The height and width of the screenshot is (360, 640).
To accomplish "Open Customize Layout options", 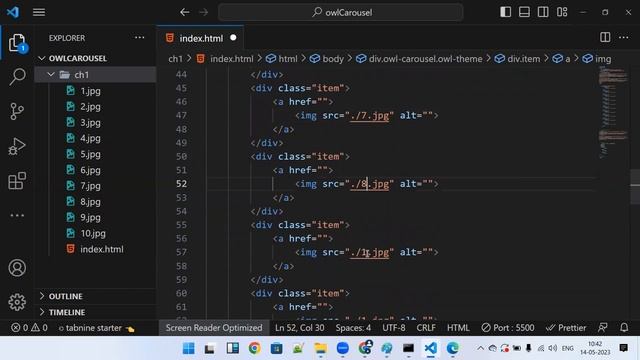I will point(562,12).
